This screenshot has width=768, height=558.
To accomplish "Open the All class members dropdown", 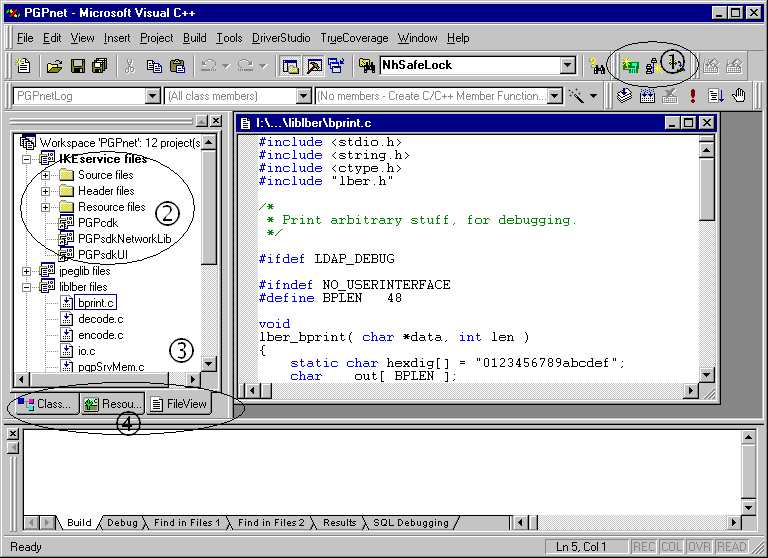I will pyautogui.click(x=304, y=96).
